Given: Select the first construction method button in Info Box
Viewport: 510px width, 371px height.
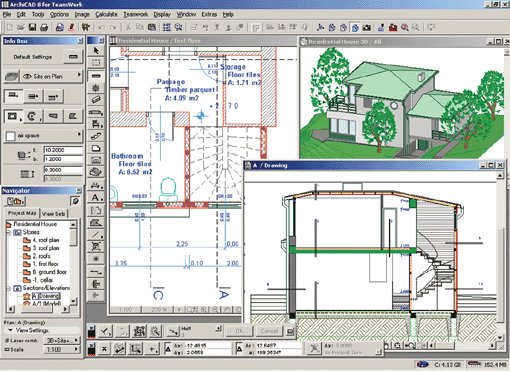Looking at the screenshot, I should (x=13, y=96).
